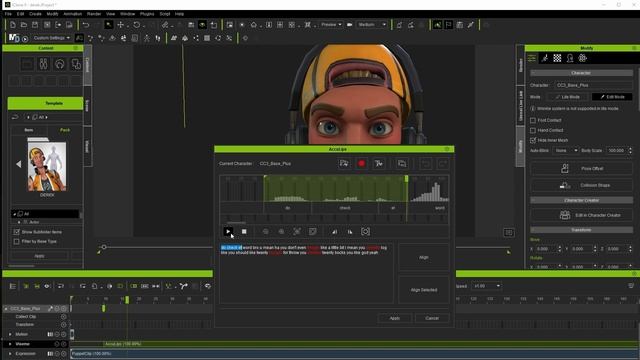Click the green end marker on AccuLips waveform

tap(407, 179)
